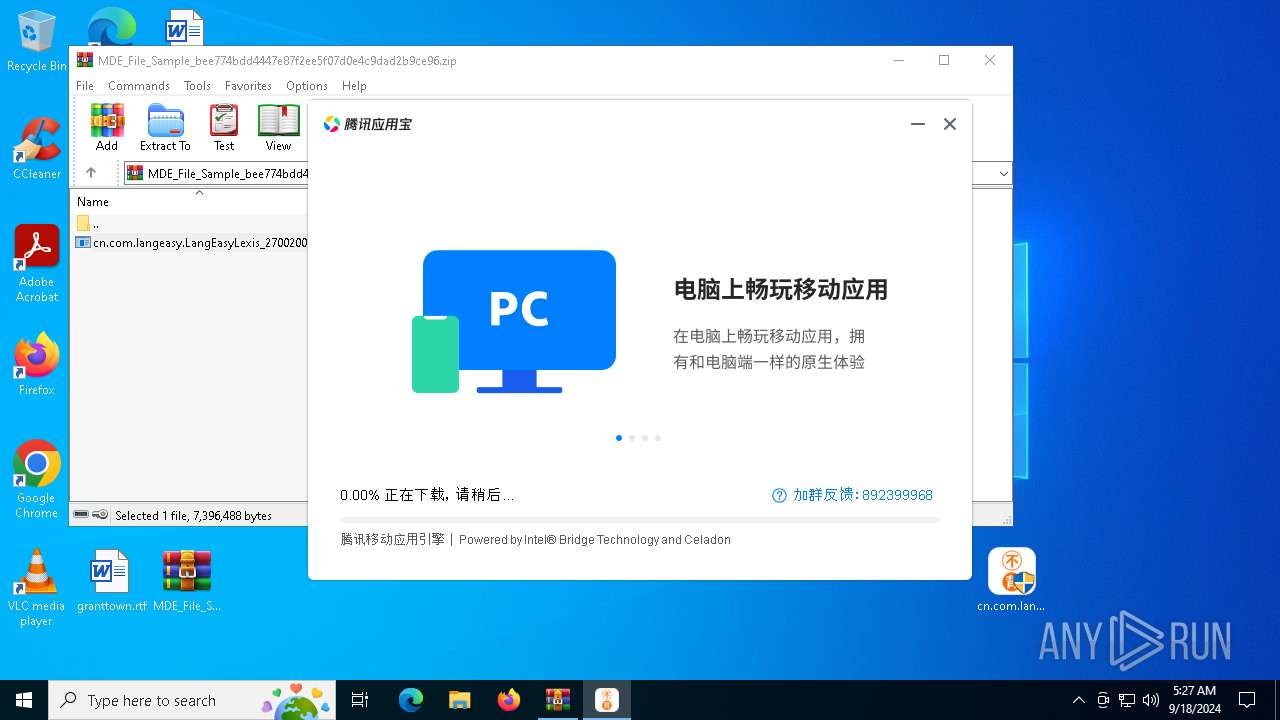1280x720 pixels.
Task: Click the View toolbar icon in WinRAR
Action: pyautogui.click(x=278, y=127)
